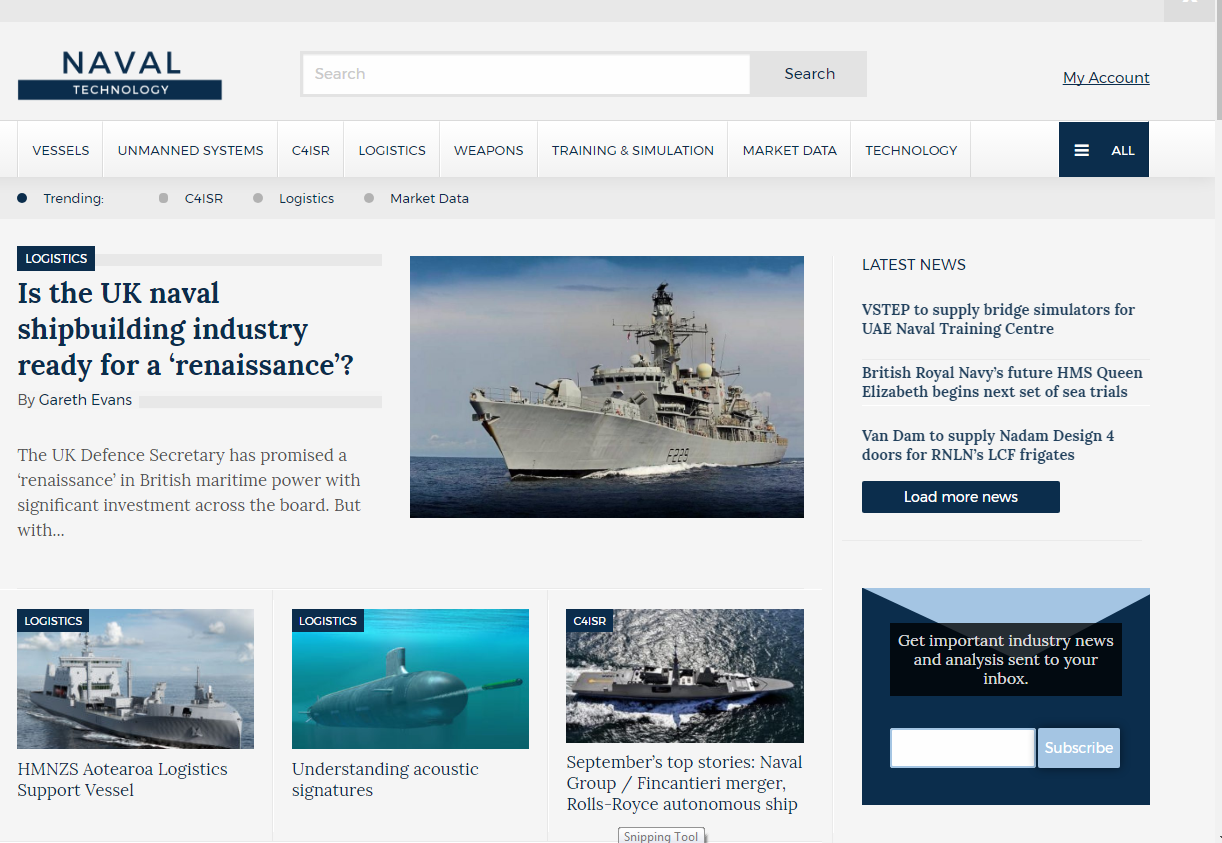Screen dimensions: 1222x843
Task: Open the submarine acoustic signatures thumbnail
Action: (410, 679)
